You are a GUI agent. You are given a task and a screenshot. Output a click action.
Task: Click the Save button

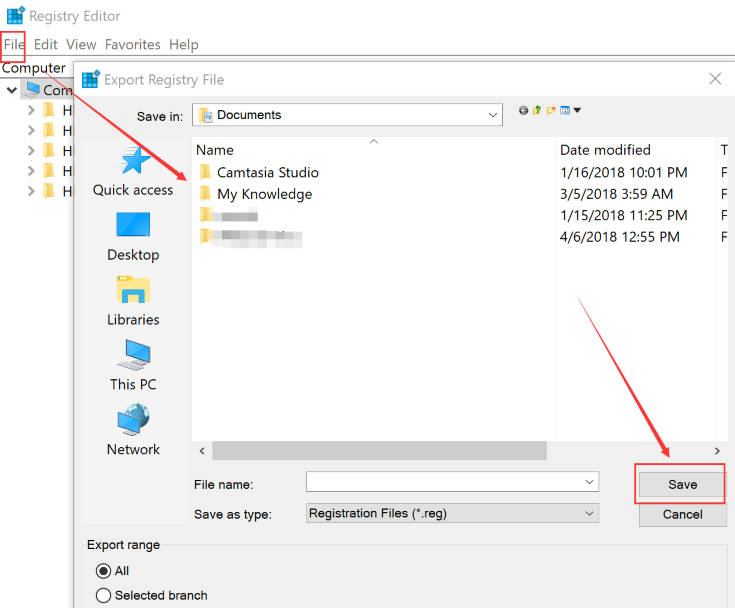pyautogui.click(x=682, y=484)
